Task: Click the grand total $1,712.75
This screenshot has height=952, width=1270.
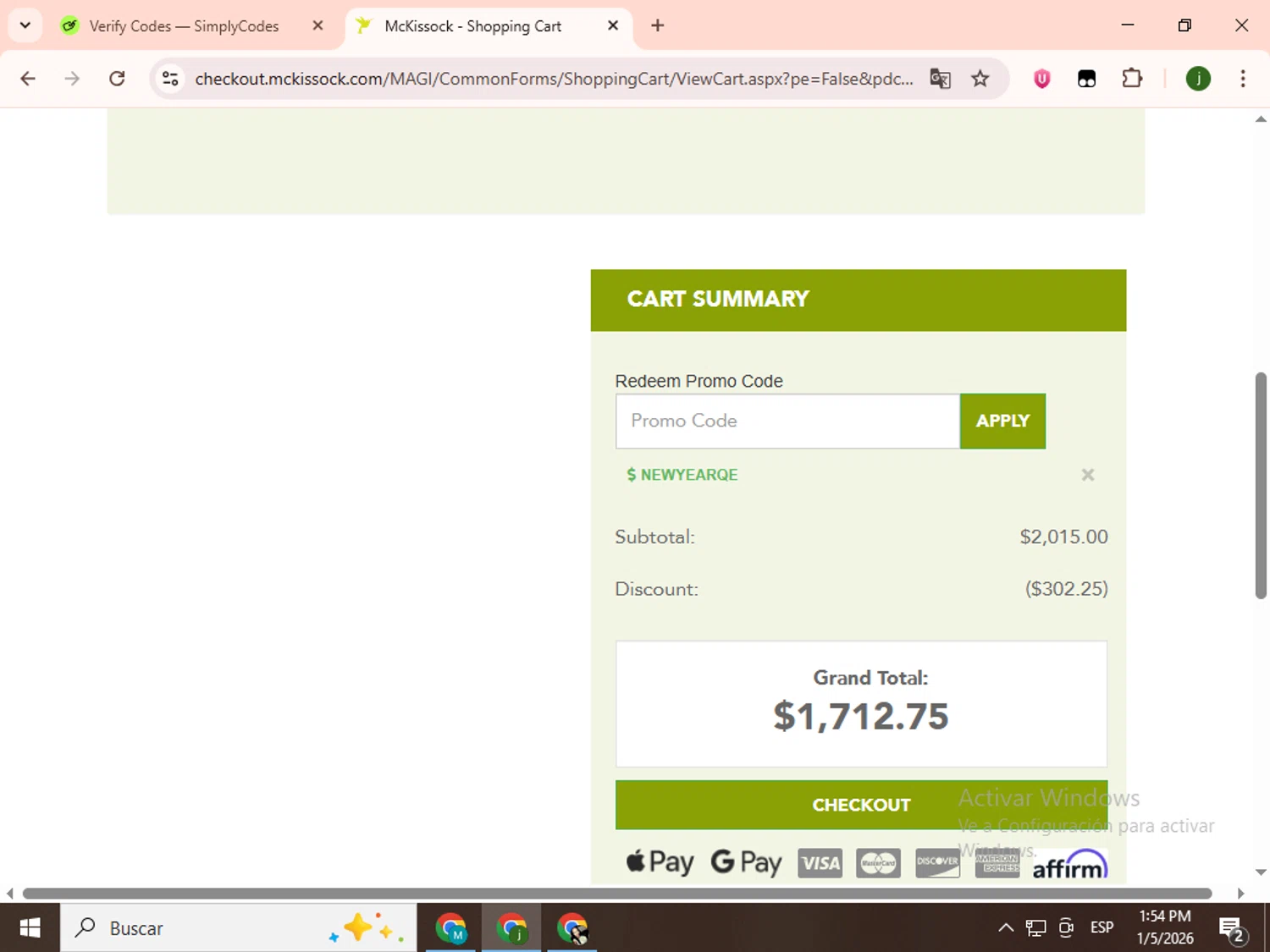Action: pos(860,716)
